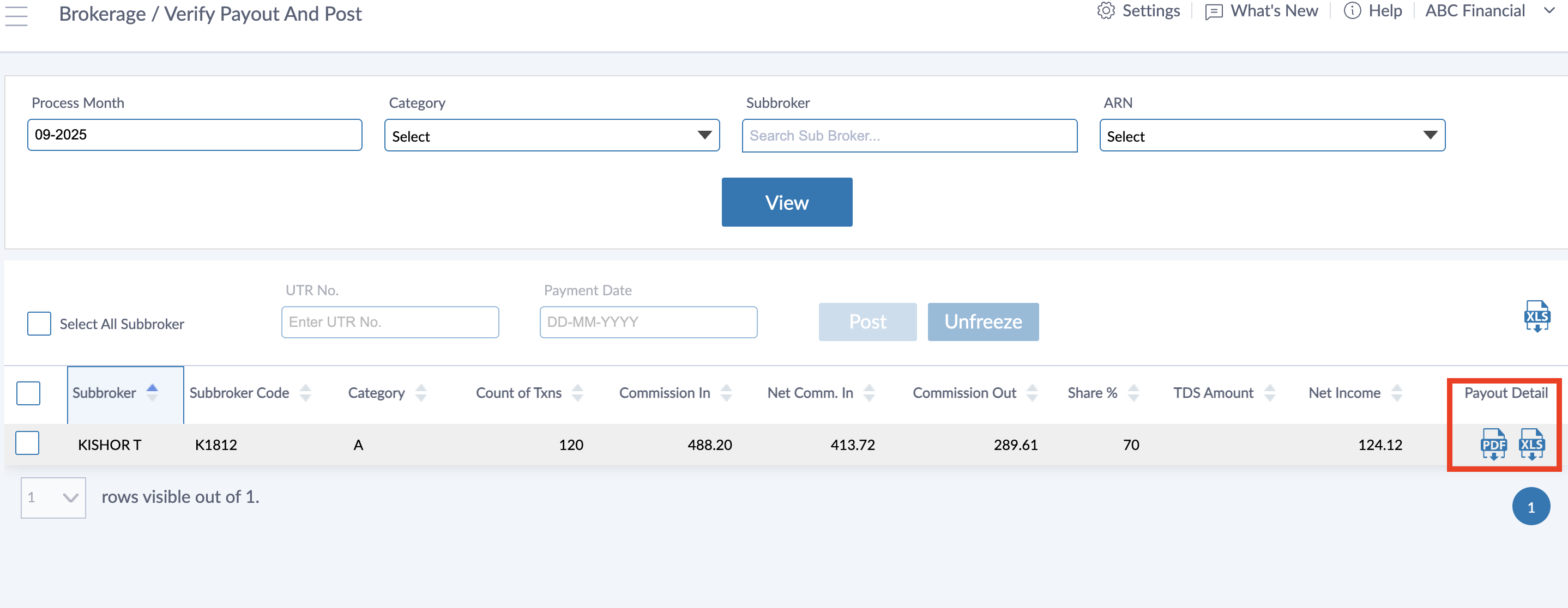The height and width of the screenshot is (608, 1568).
Task: Open the rows-per-page dropdown
Action: click(x=53, y=498)
